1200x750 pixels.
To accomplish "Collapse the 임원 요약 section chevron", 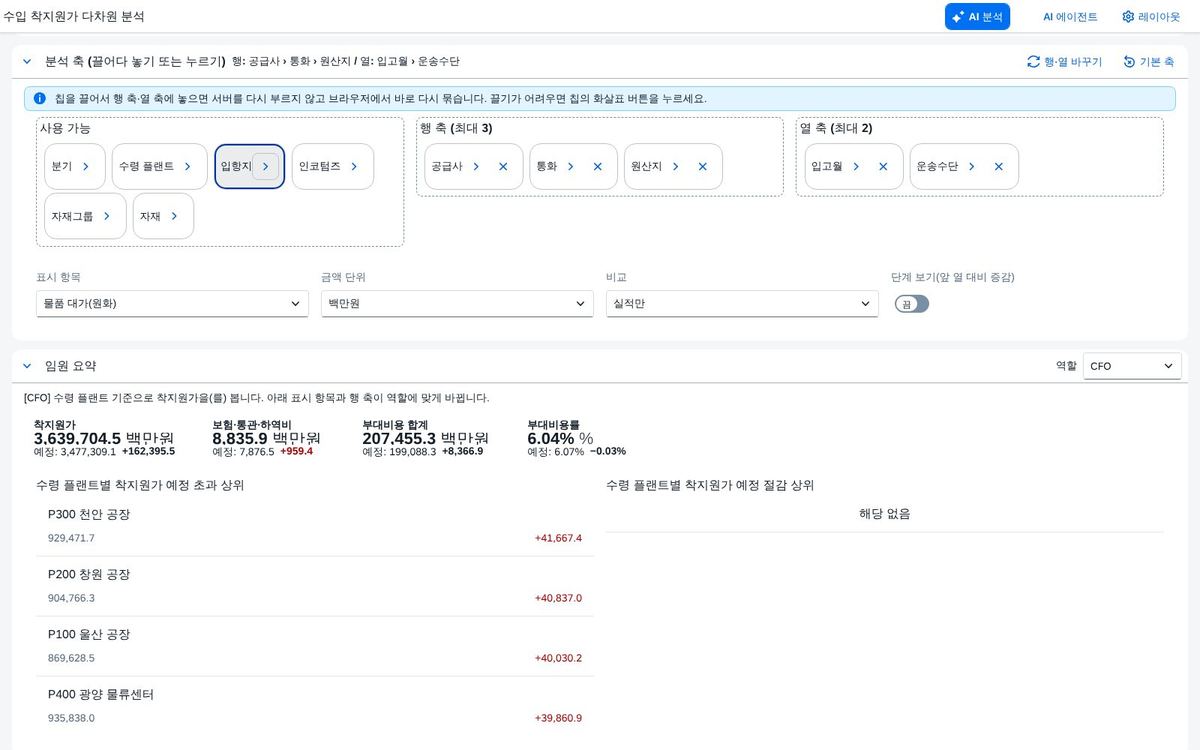I will click(x=27, y=366).
